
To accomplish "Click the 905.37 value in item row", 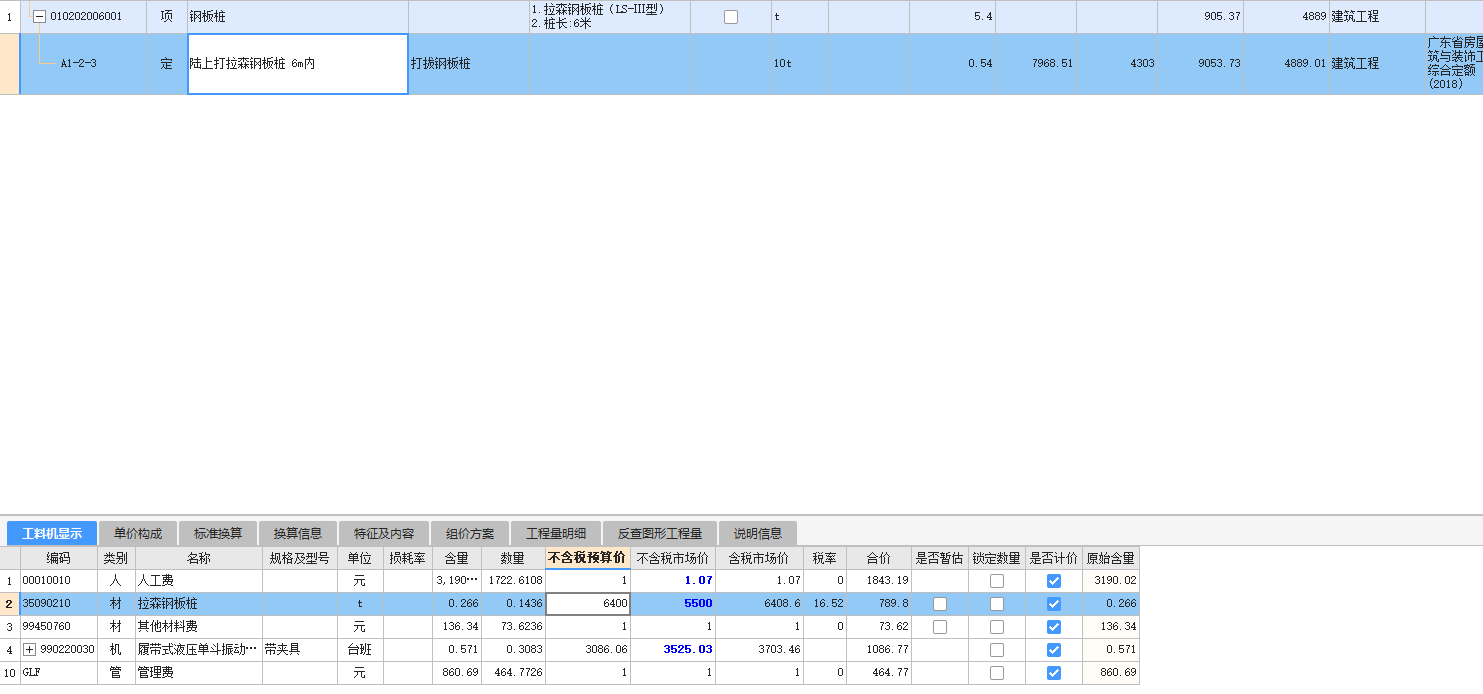I will (1200, 17).
